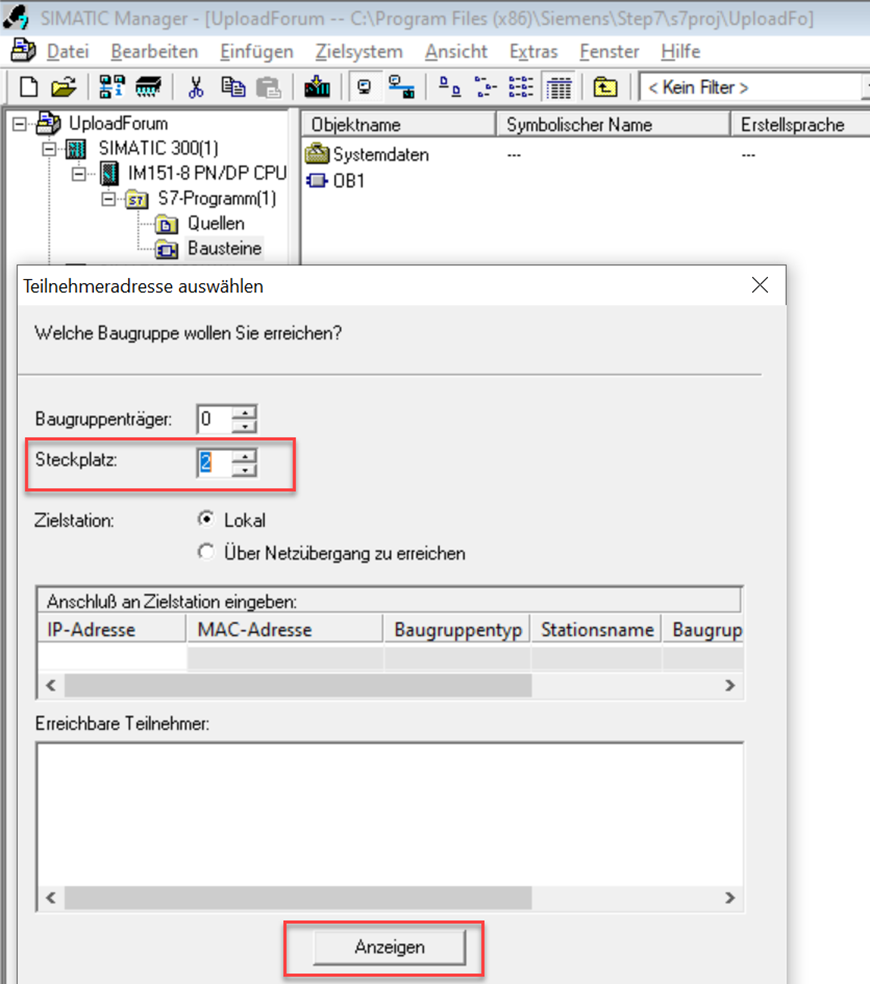Select Über Netzübergang zu erreichen option
The image size is (870, 984).
(x=205, y=552)
